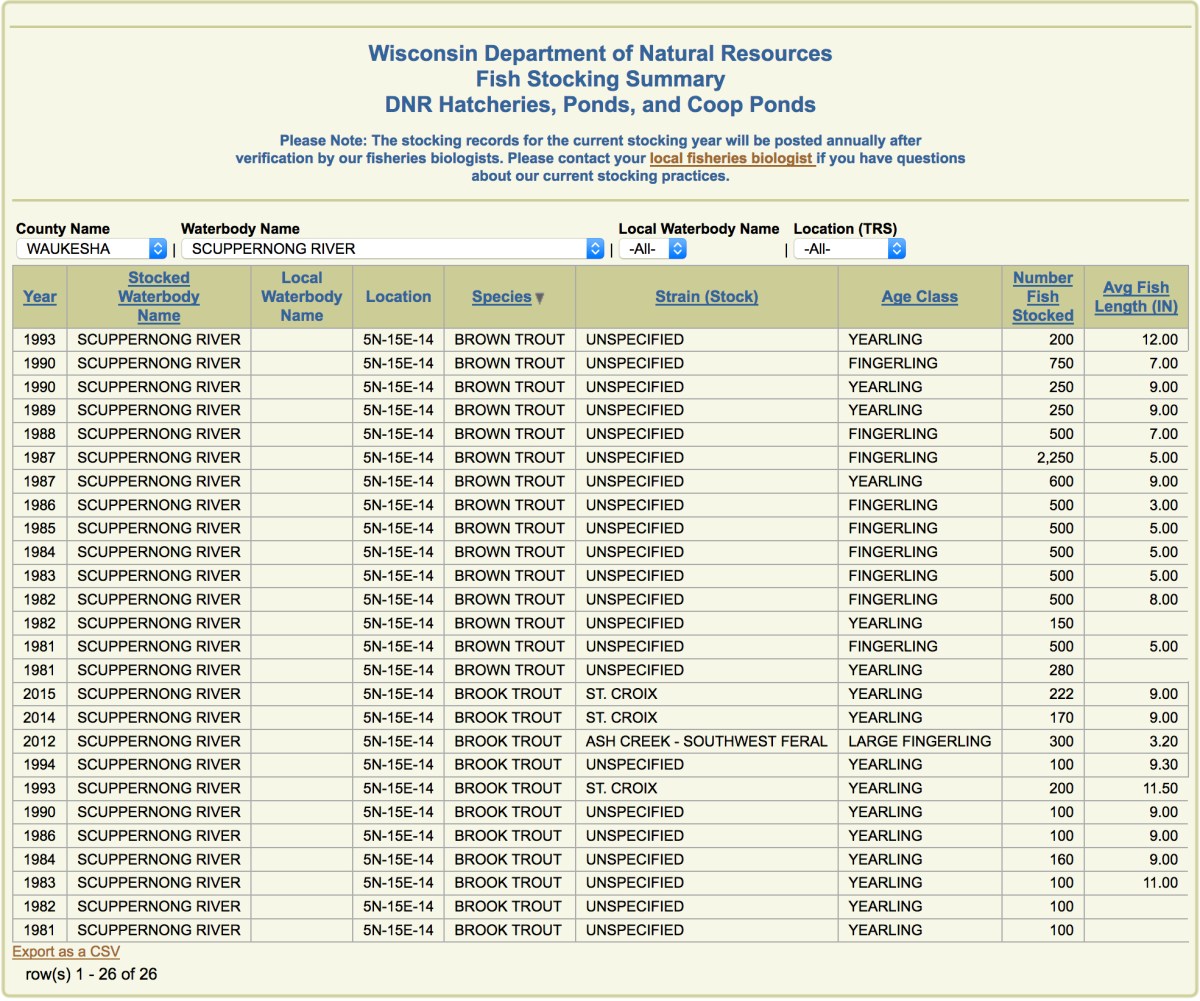Click the 2015 BROOK TROUT row year cell
Screen dimensions: 1200x1001
[x=40, y=694]
